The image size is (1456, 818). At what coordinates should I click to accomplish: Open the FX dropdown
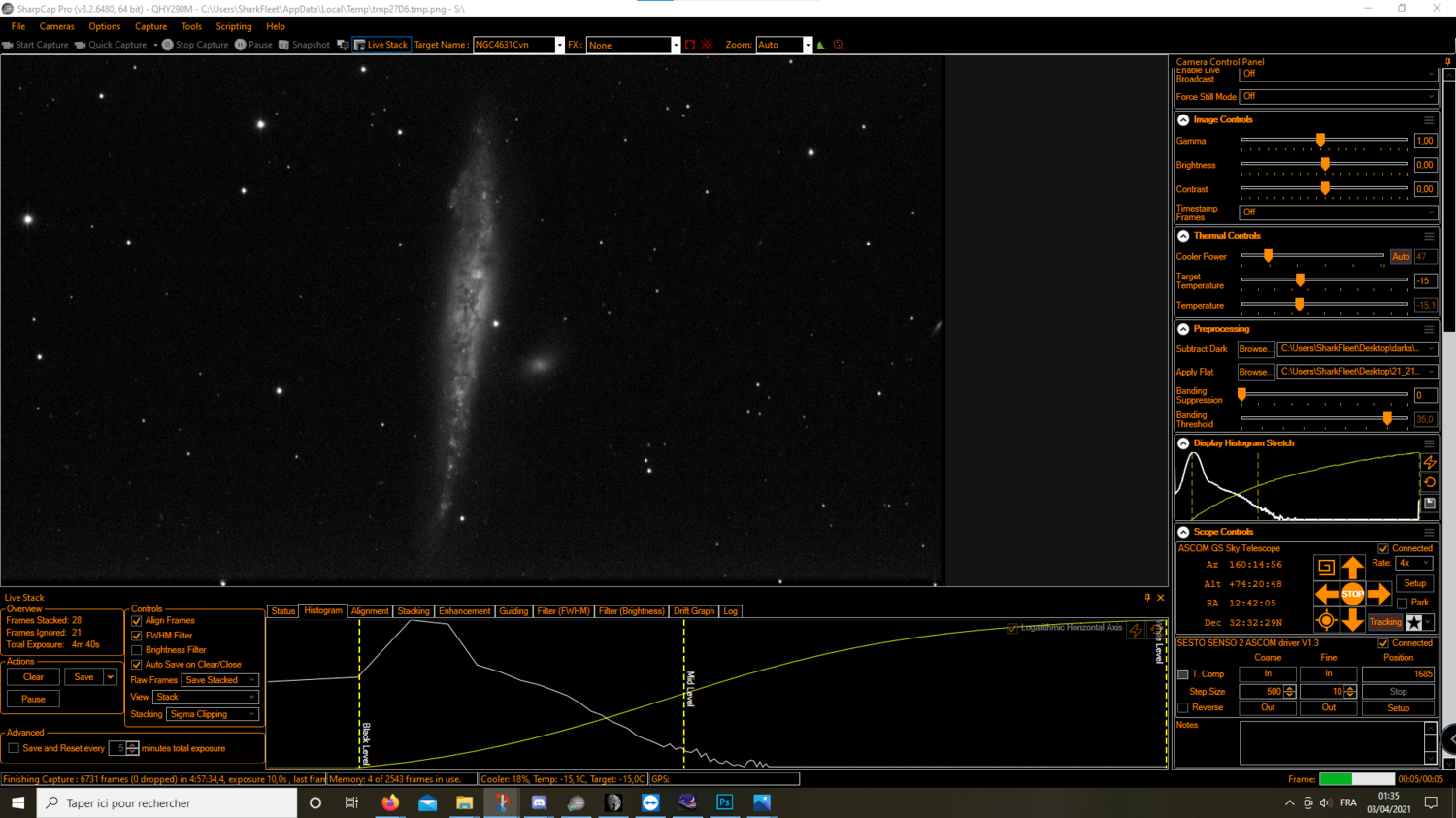pos(675,45)
